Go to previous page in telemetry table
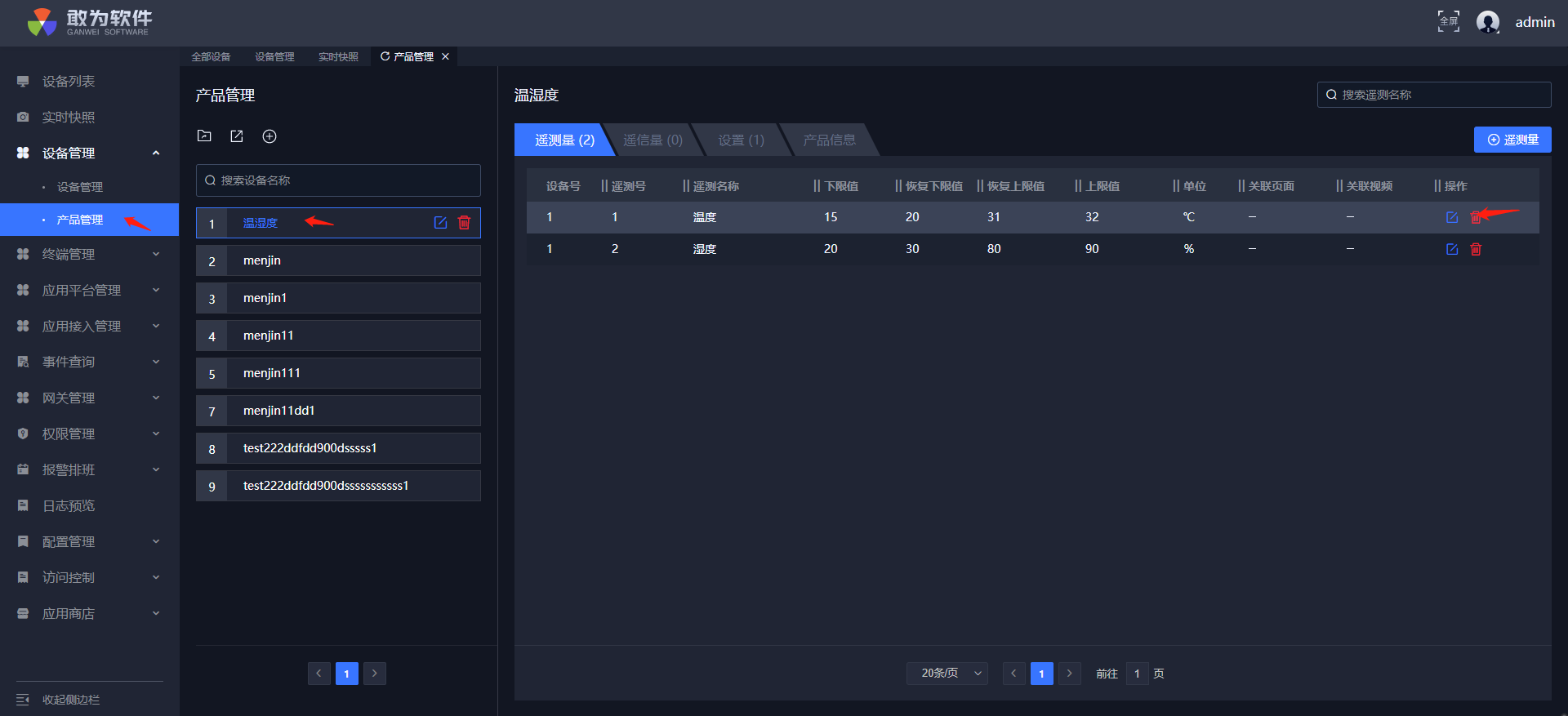1568x716 pixels. coord(1014,674)
